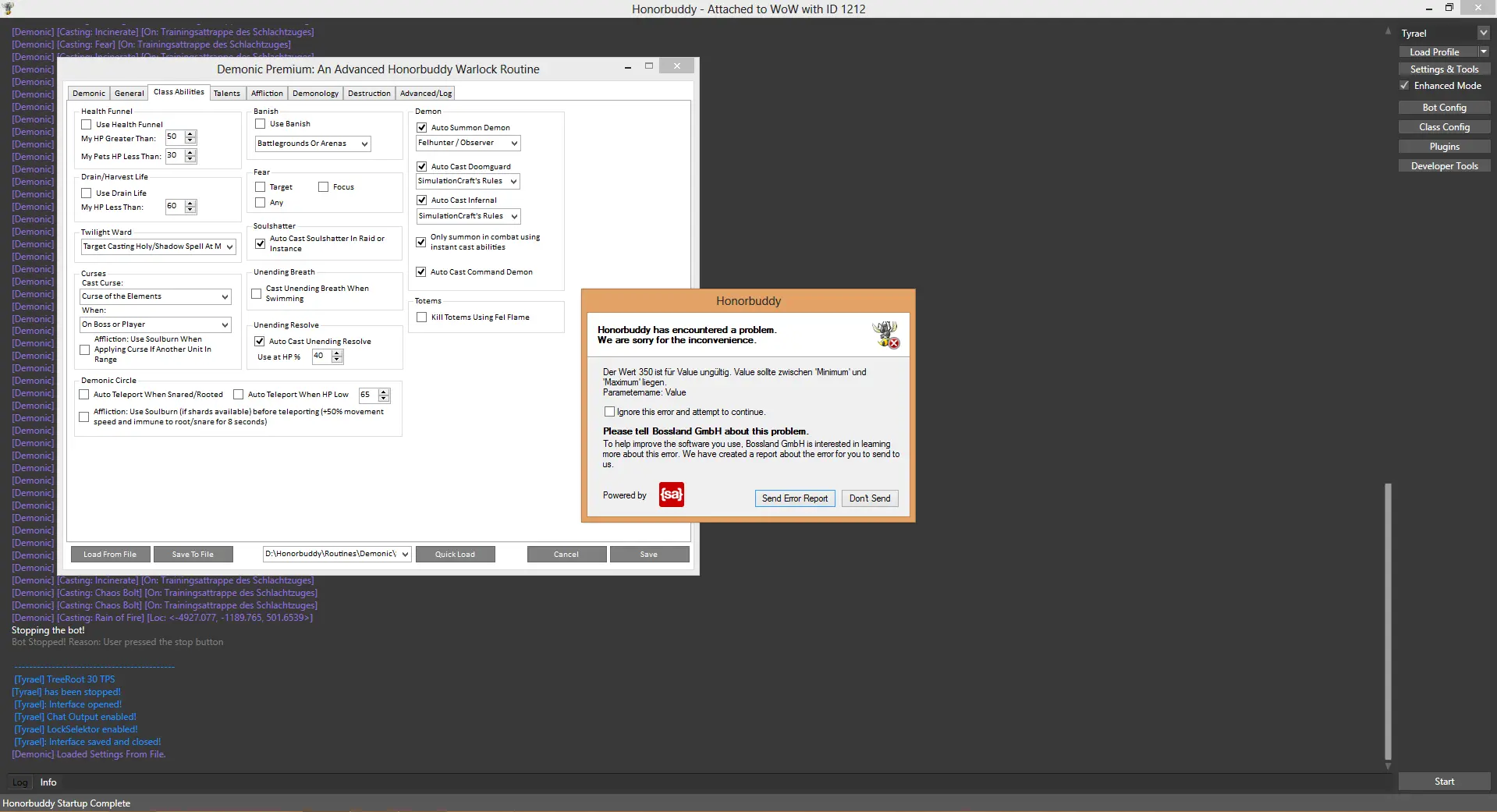Click arrow button beside Load Profile
Viewport: 1497px width, 812px height.
(1484, 51)
